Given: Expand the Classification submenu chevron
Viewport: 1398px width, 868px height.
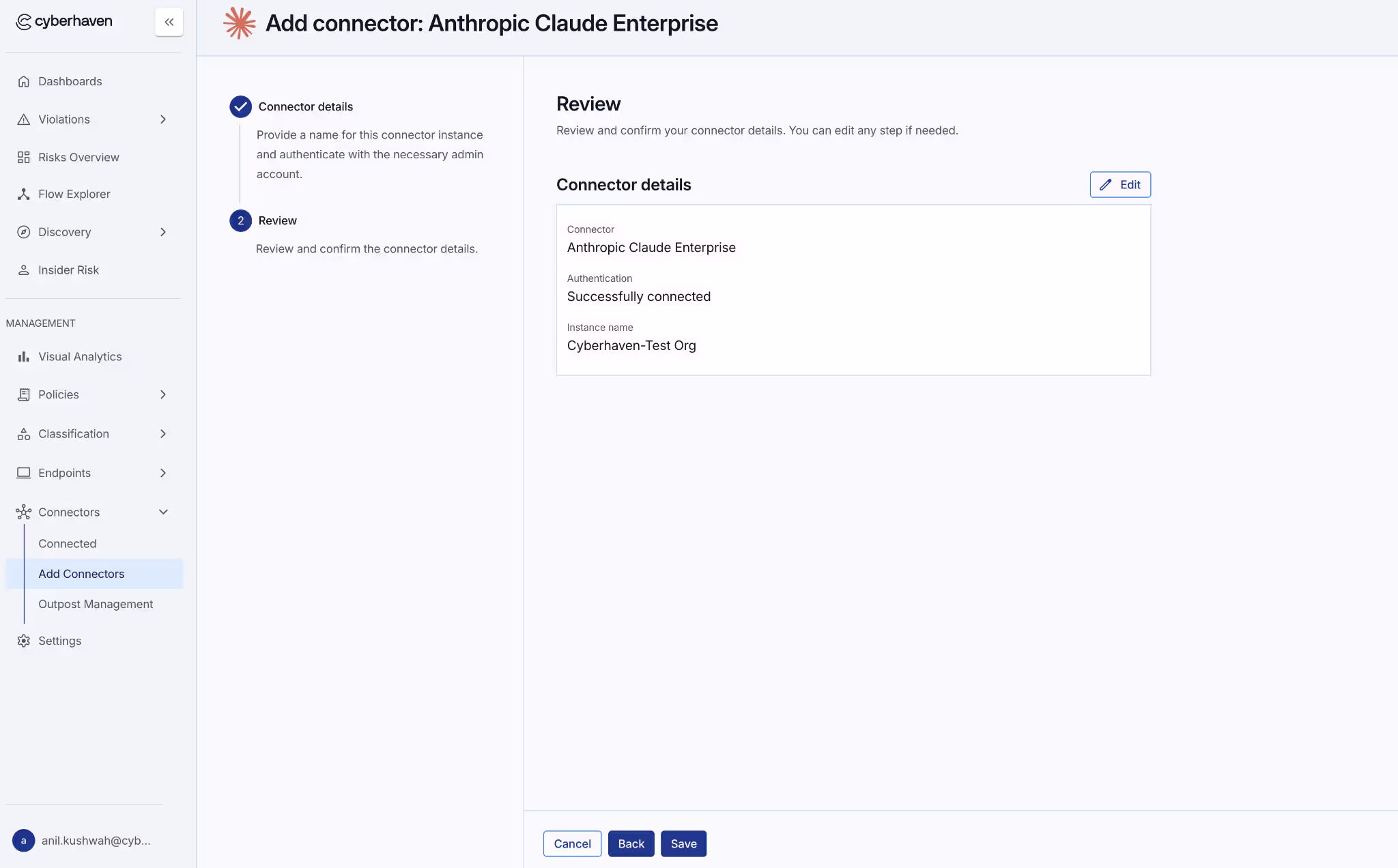Looking at the screenshot, I should click(x=163, y=434).
